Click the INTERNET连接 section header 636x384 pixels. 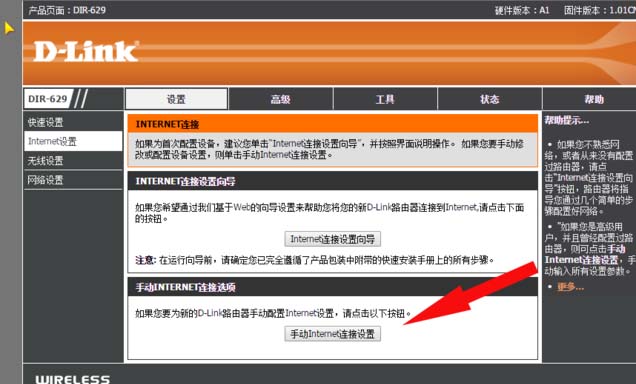[333, 124]
